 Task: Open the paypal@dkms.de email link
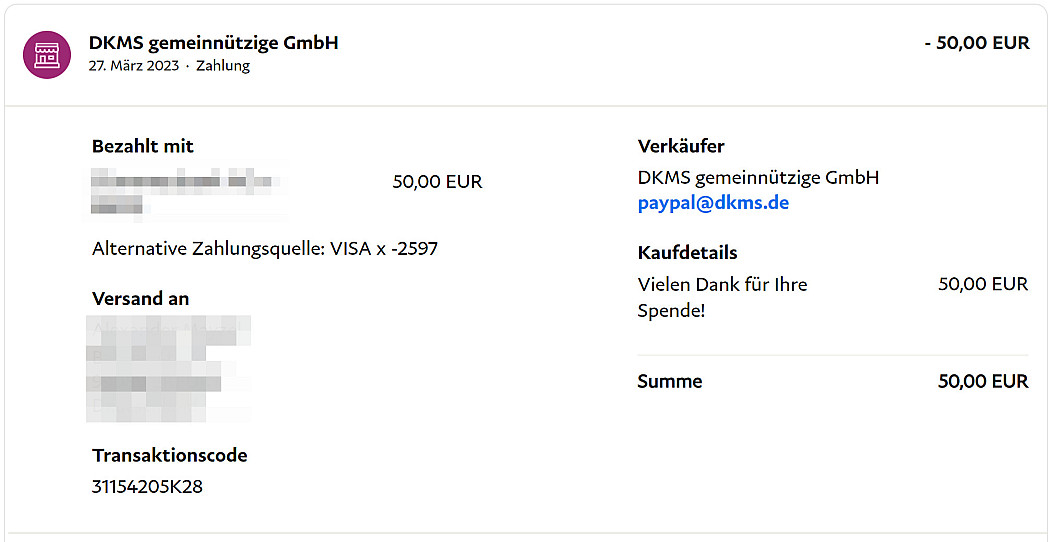[x=713, y=203]
